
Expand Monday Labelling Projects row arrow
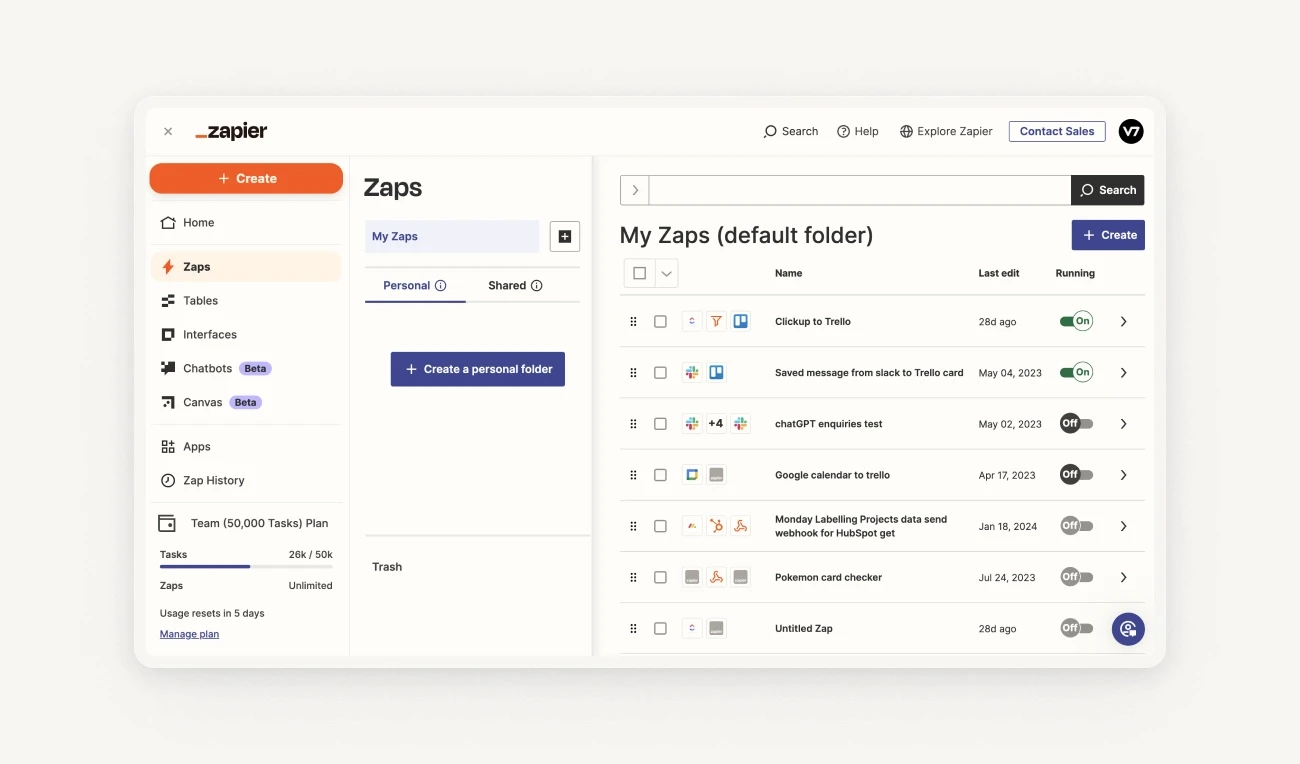click(x=1124, y=526)
